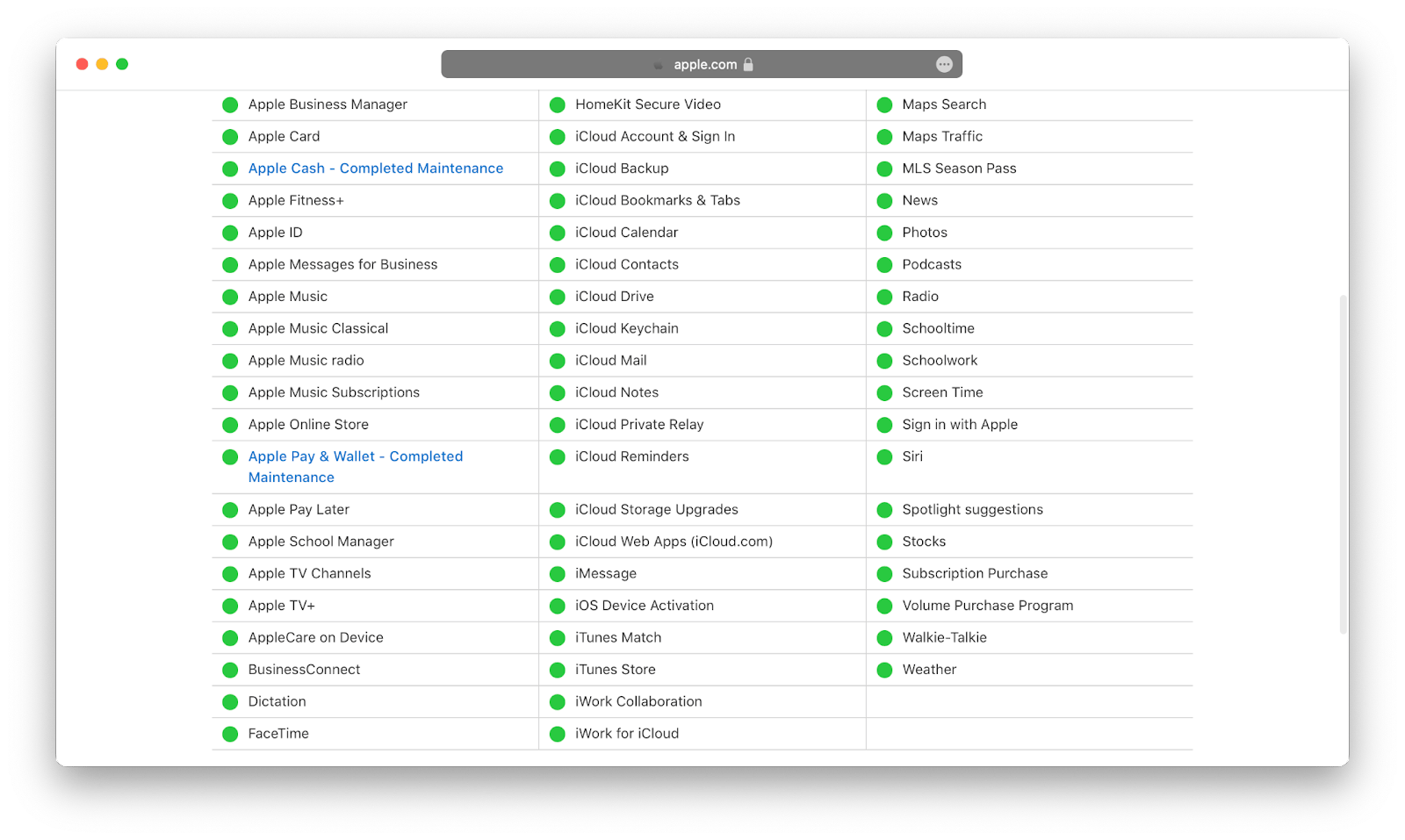Click the News entry
Screen dimensions: 1405x840
click(919, 200)
